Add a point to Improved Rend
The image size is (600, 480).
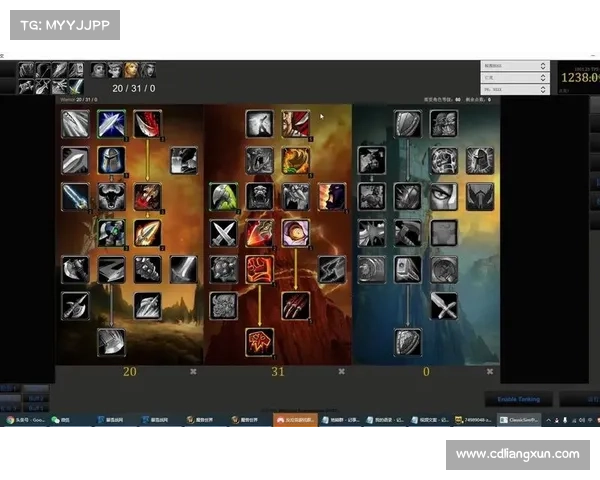click(x=148, y=124)
